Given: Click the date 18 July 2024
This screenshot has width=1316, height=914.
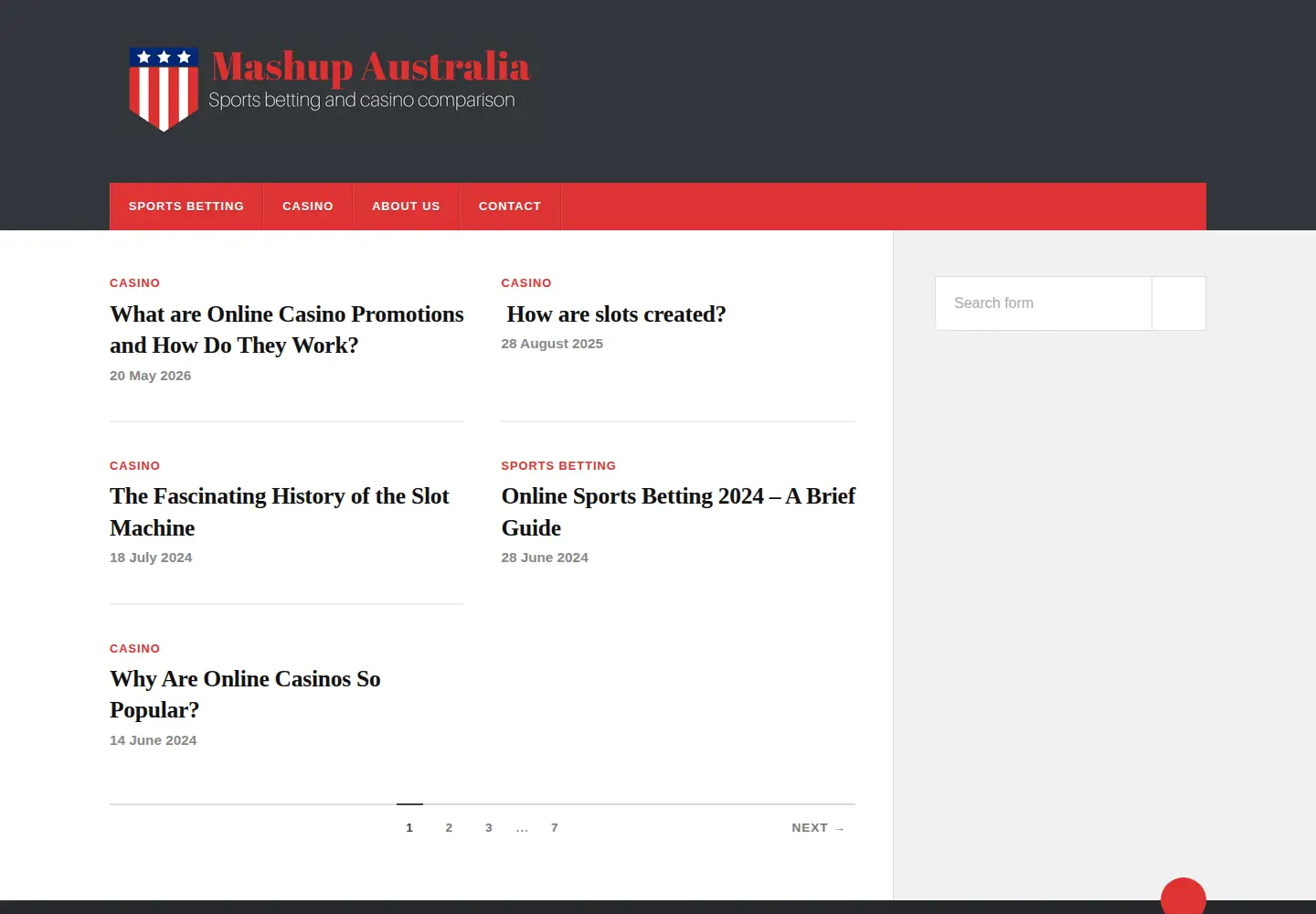Looking at the screenshot, I should coord(151,558).
